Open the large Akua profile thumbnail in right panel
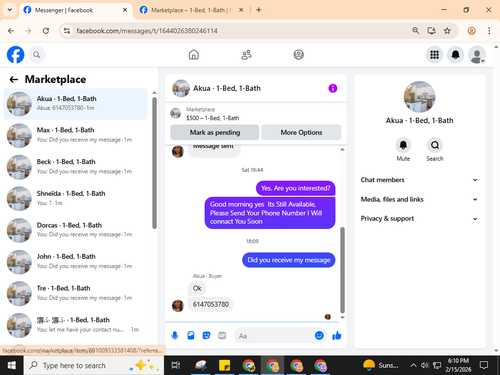 coord(419,97)
